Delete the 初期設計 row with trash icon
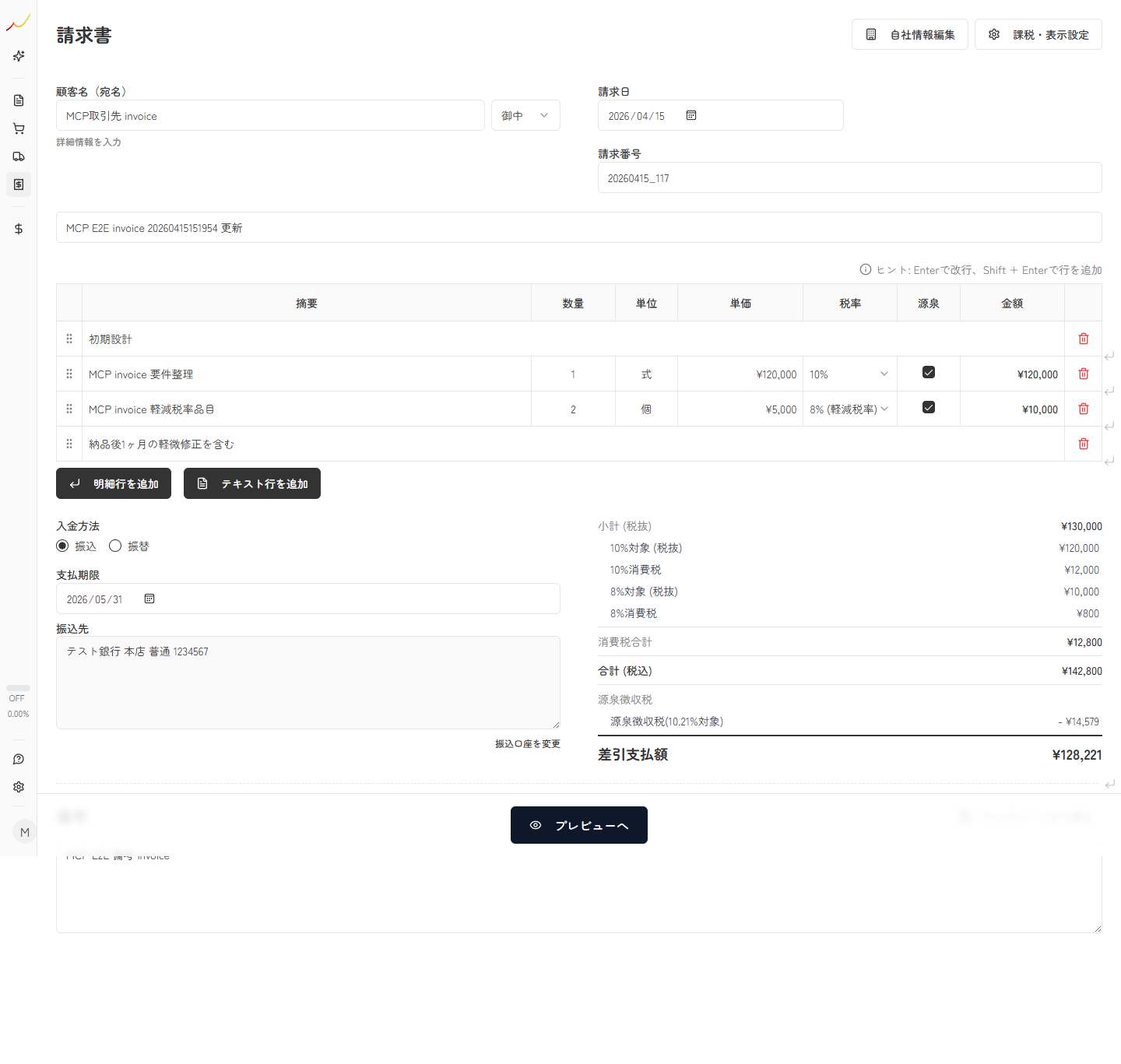The height and width of the screenshot is (1064, 1121). click(1083, 339)
